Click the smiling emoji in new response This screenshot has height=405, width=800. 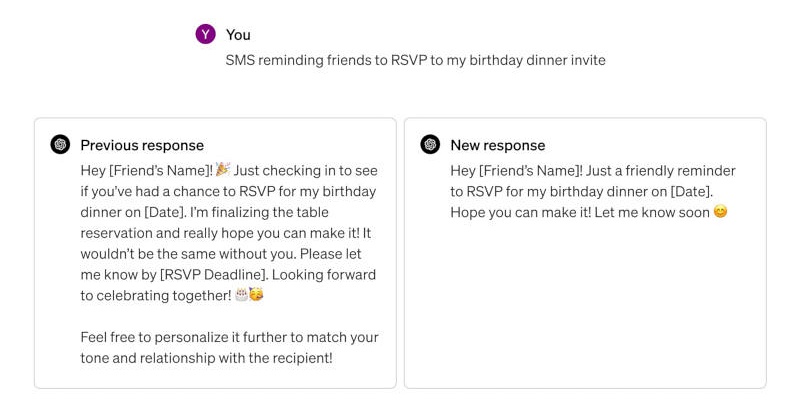click(x=720, y=212)
